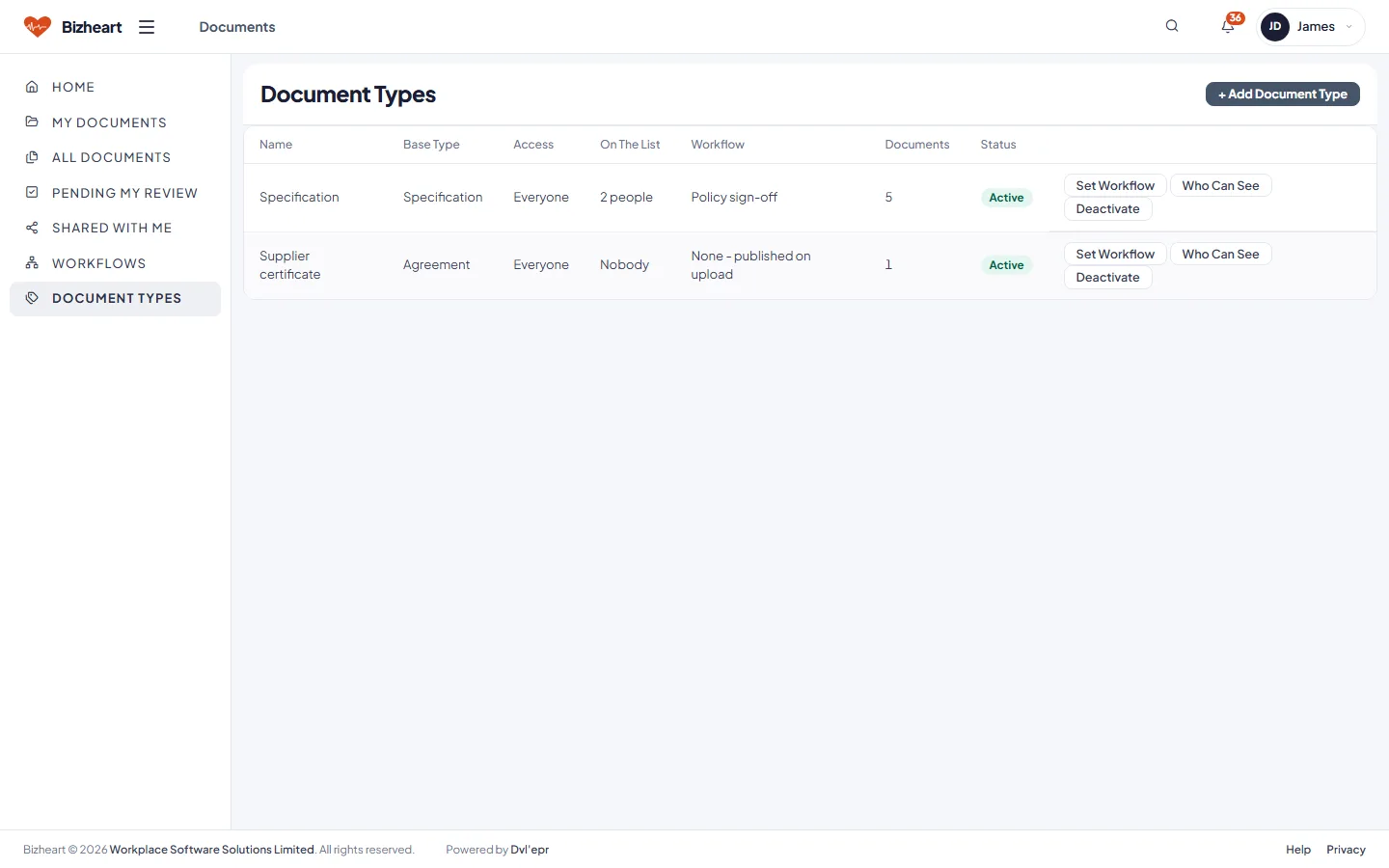
Task: Expand the James user dropdown arrow
Action: (1348, 27)
